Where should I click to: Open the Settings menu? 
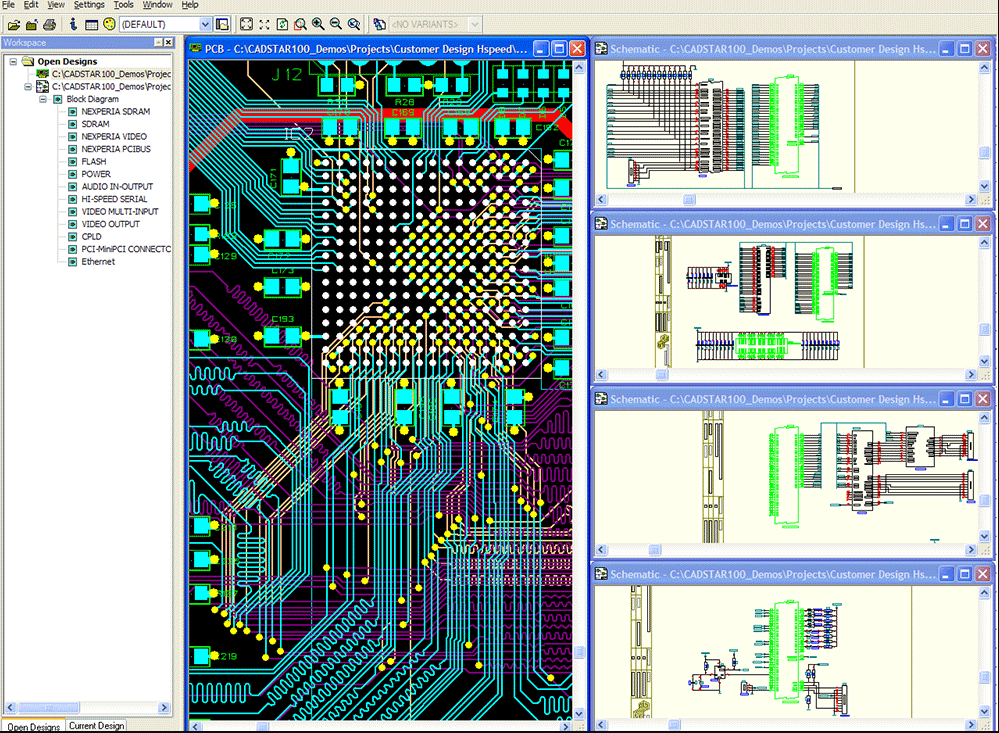[89, 5]
